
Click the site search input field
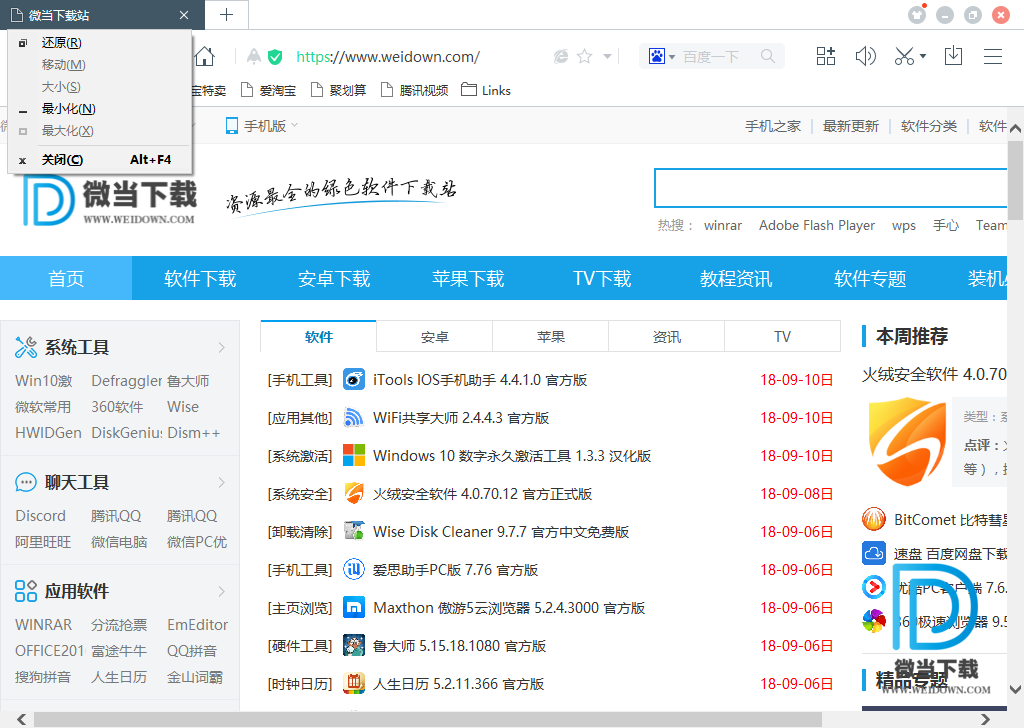click(830, 188)
